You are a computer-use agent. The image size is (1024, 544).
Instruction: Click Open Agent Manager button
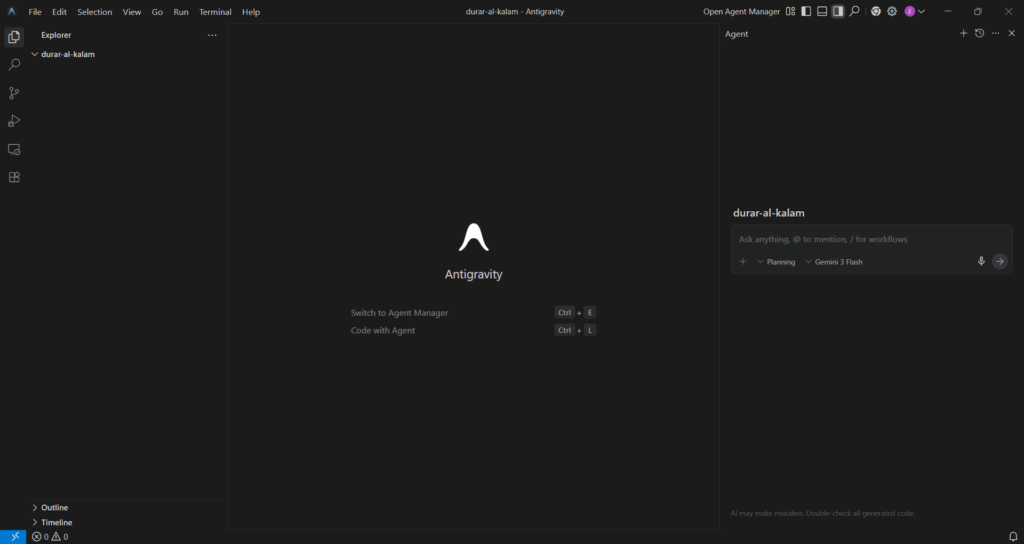(x=741, y=12)
